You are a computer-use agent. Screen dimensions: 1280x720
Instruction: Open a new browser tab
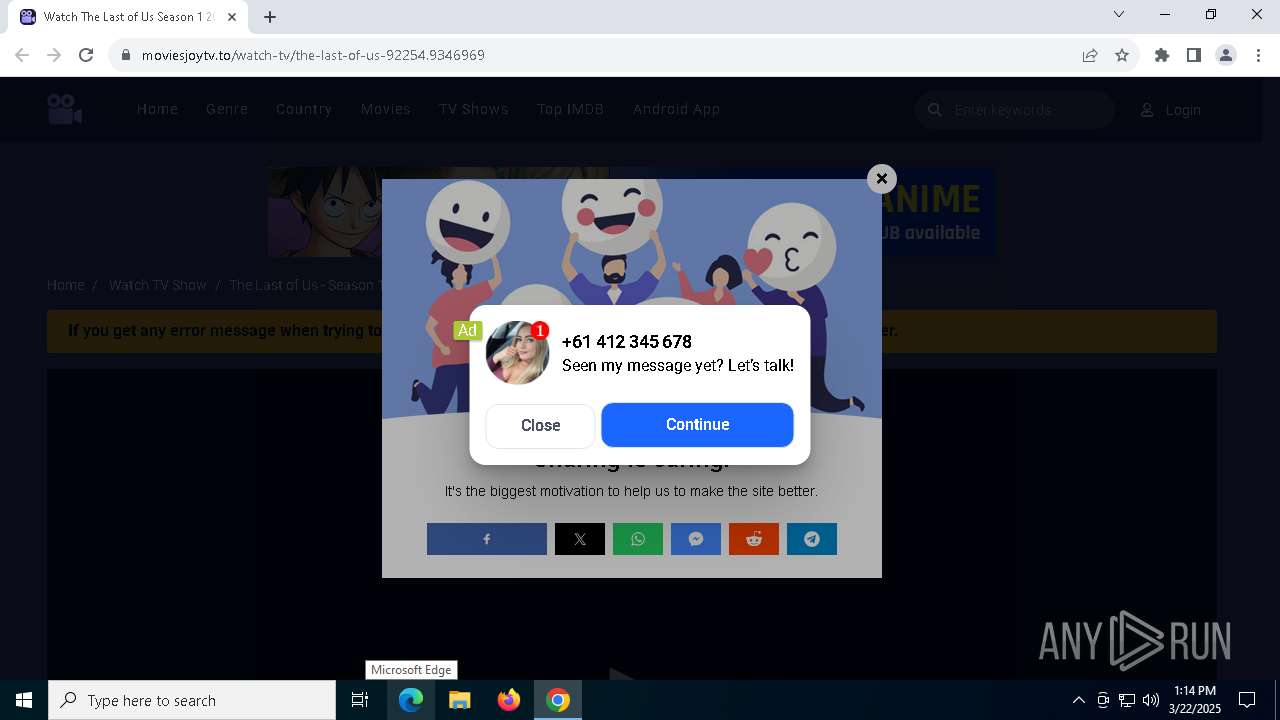tap(270, 17)
